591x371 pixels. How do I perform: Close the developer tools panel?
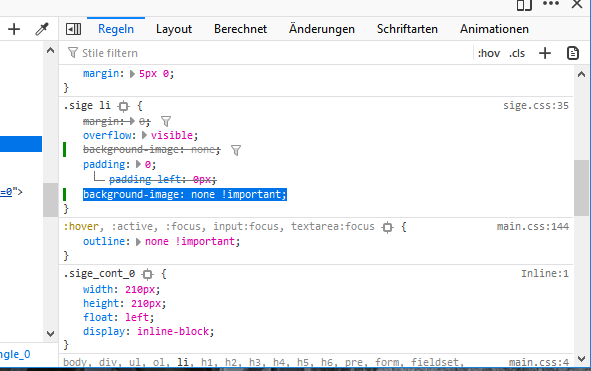point(577,4)
